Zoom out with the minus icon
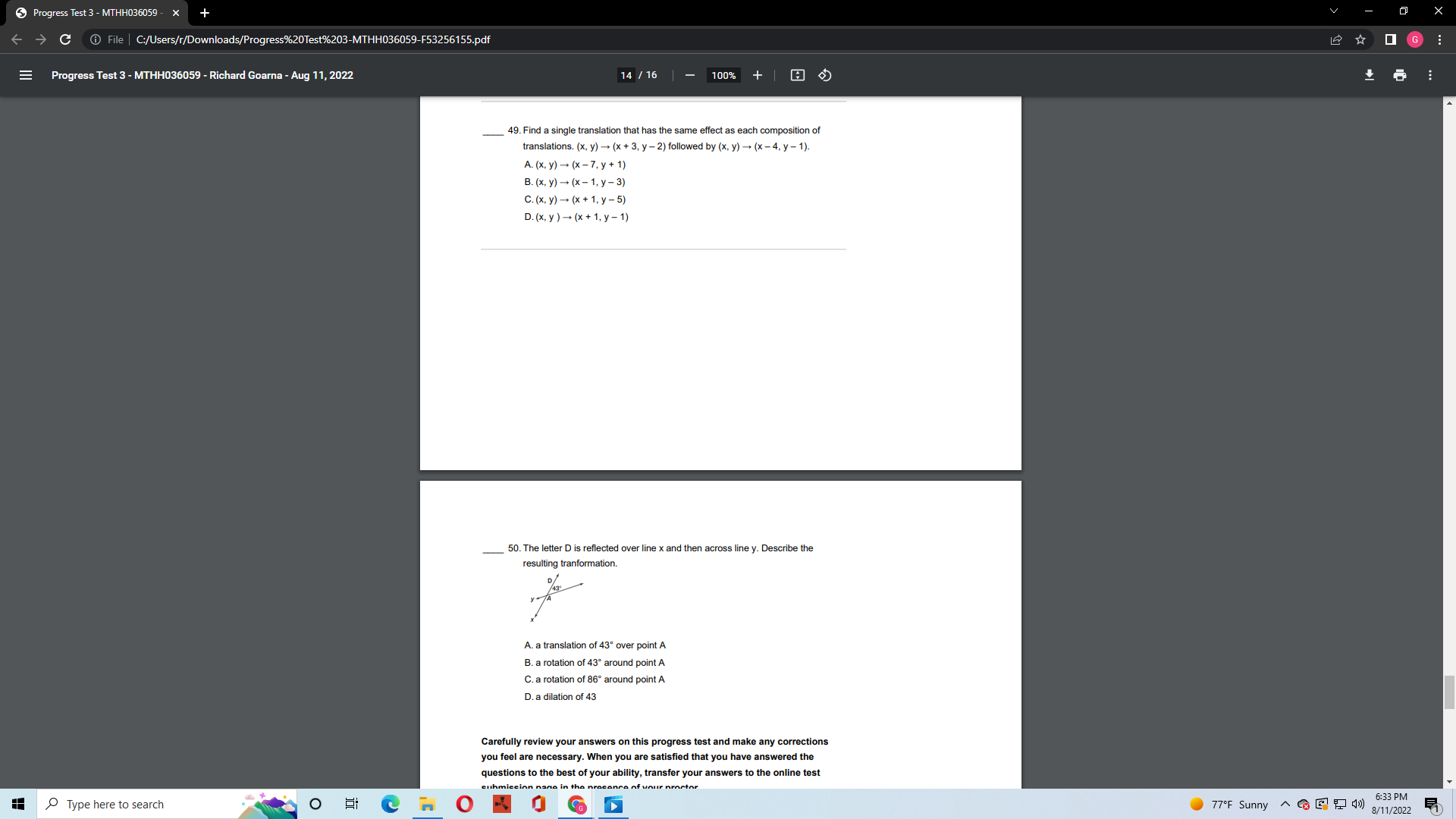Viewport: 1456px width, 819px height. (x=689, y=75)
